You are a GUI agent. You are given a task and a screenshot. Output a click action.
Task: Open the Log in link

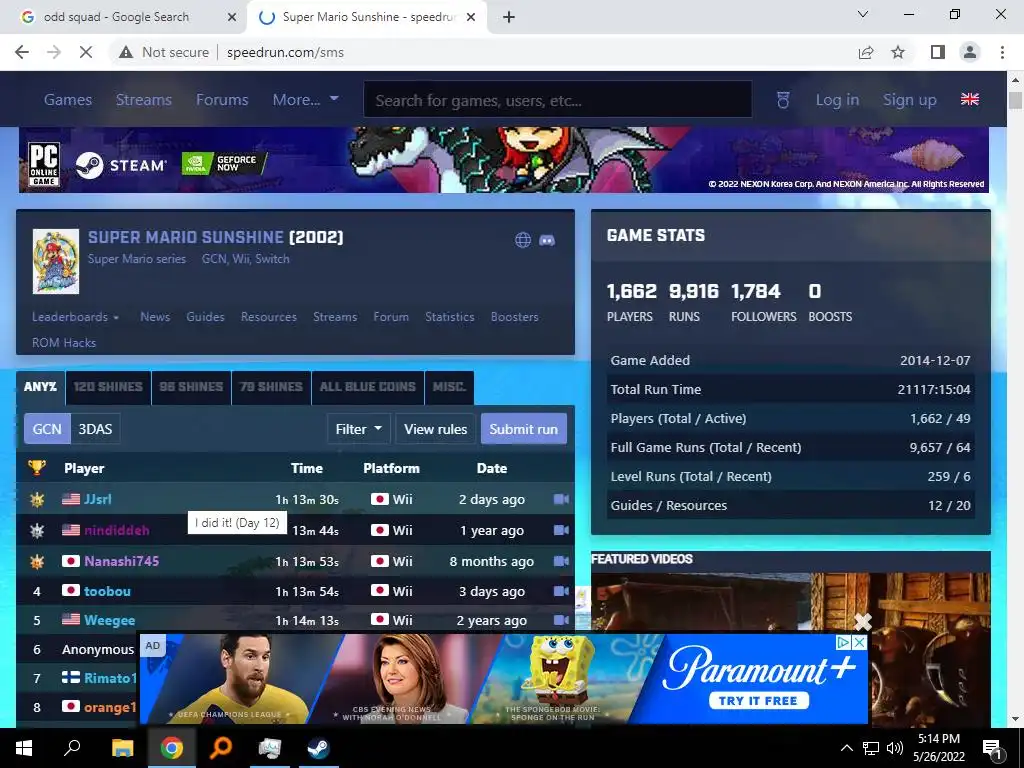point(837,100)
